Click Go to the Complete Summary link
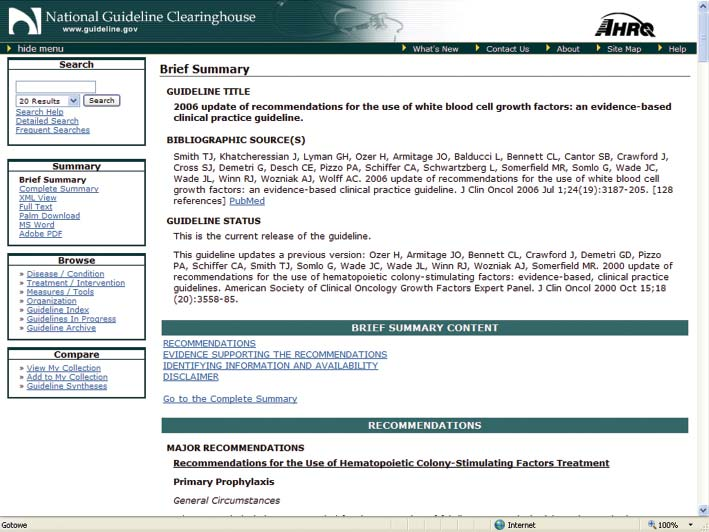The width and height of the screenshot is (709, 532). (230, 399)
